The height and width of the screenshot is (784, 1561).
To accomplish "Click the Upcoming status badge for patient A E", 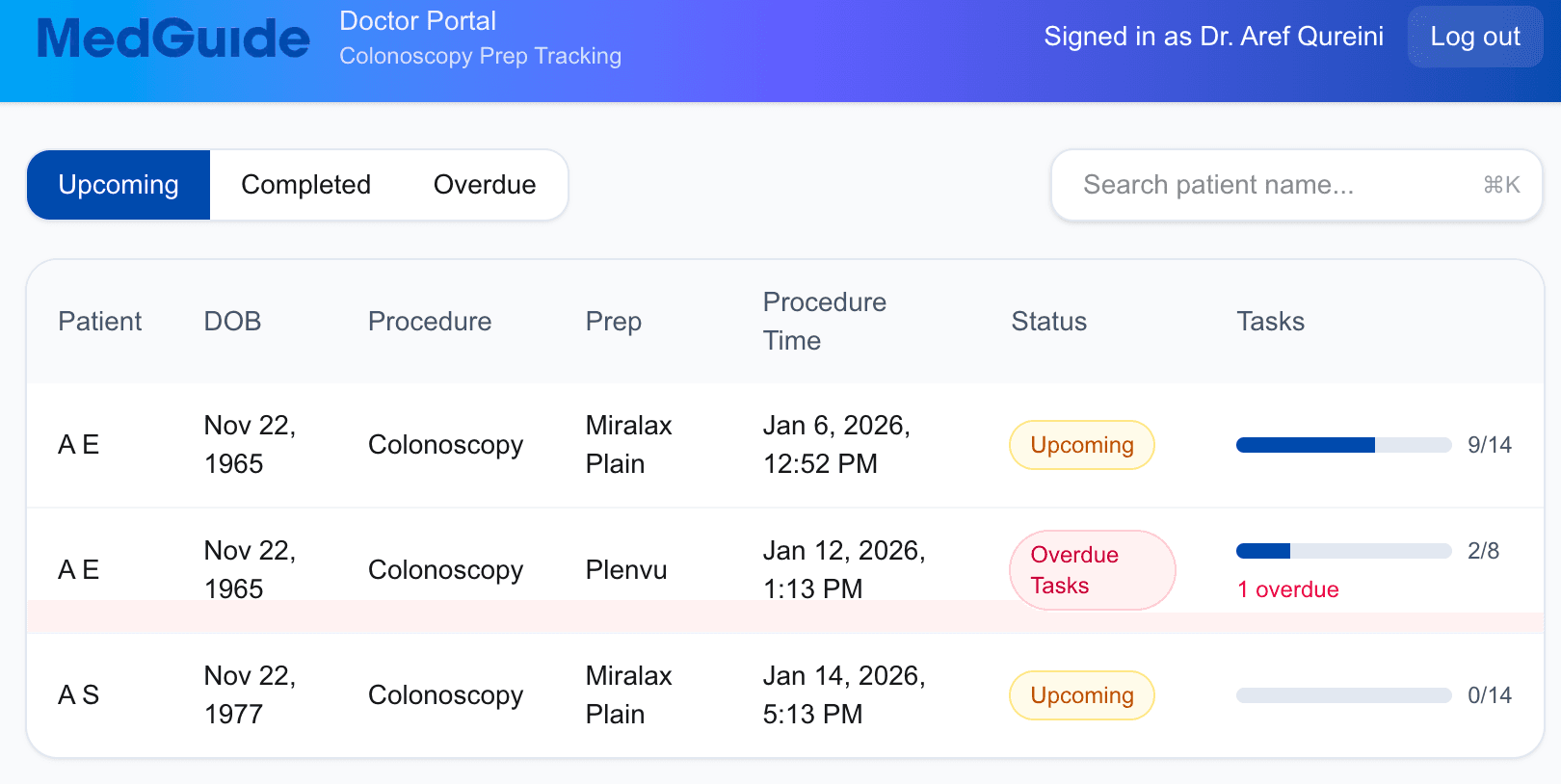I will 1081,445.
